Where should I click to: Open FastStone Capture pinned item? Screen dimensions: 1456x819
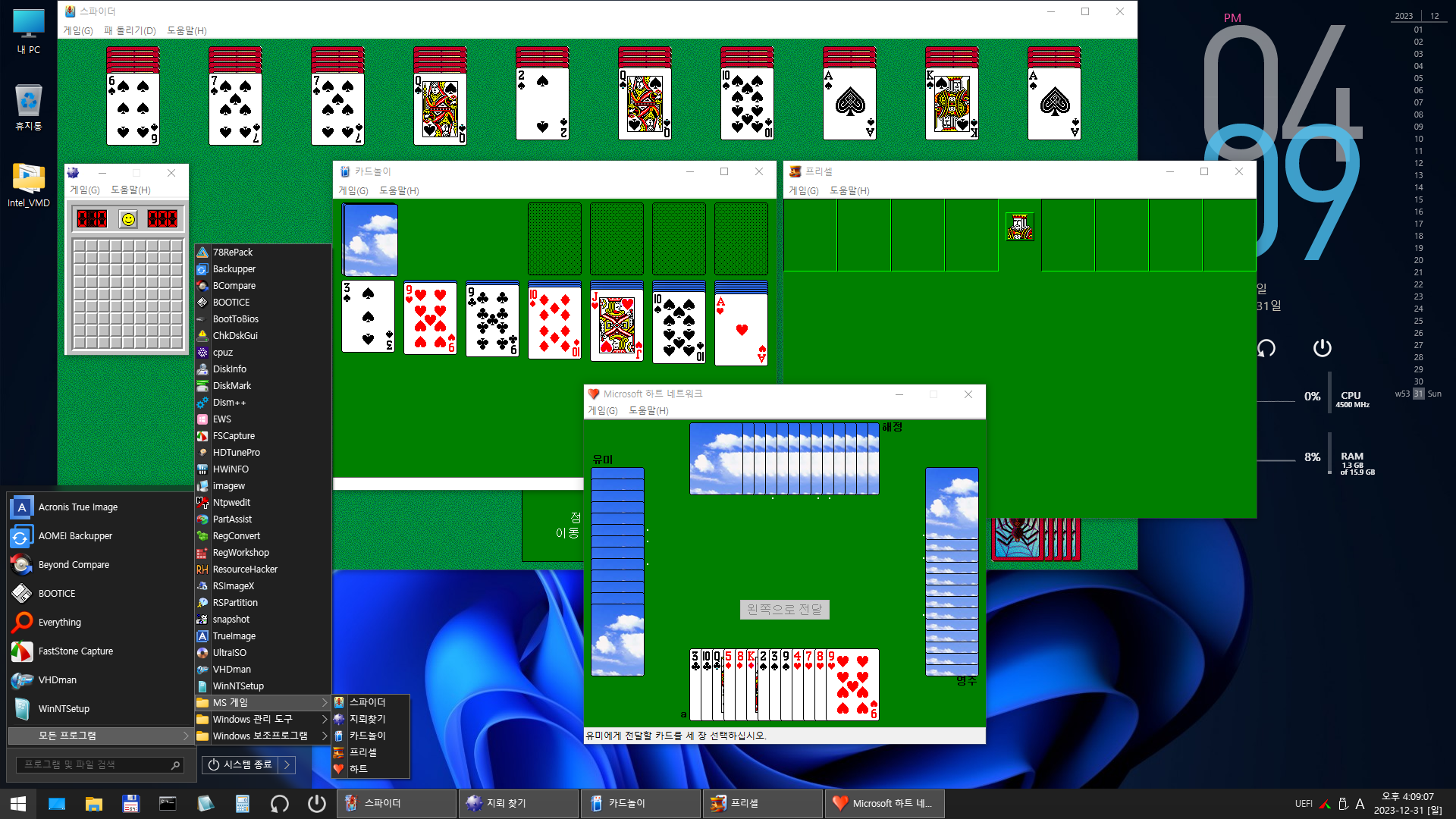click(99, 651)
